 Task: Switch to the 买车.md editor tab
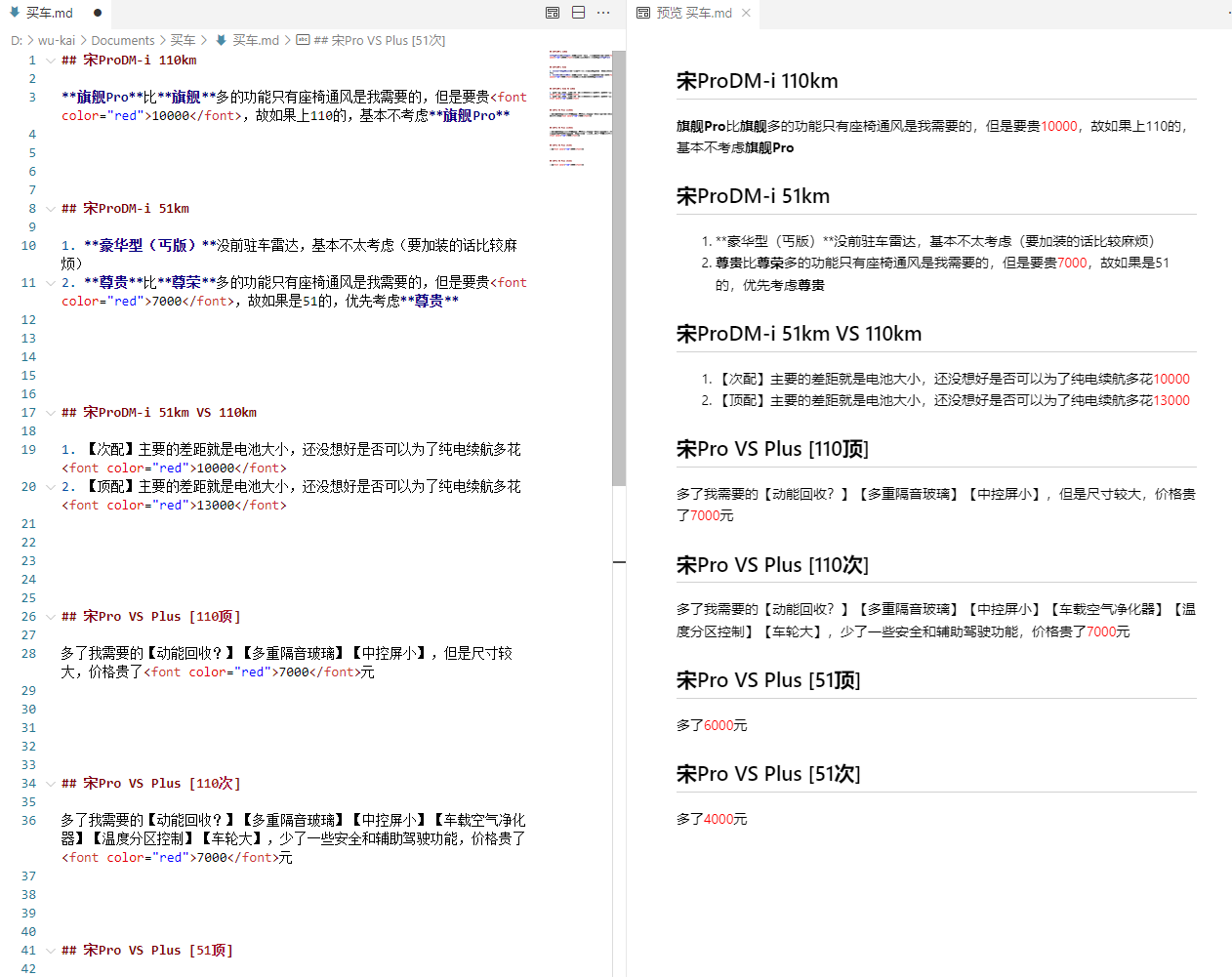click(49, 13)
